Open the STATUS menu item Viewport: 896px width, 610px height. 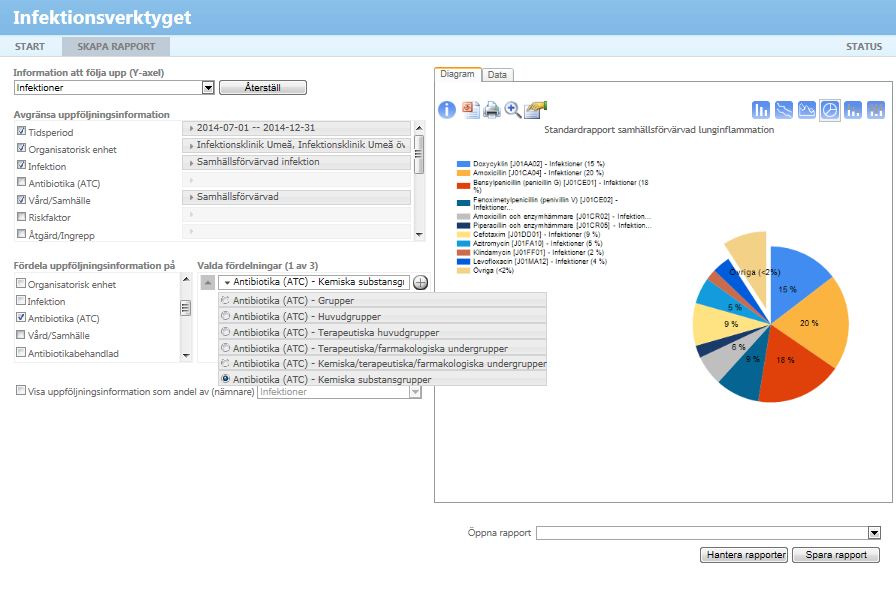click(x=864, y=47)
